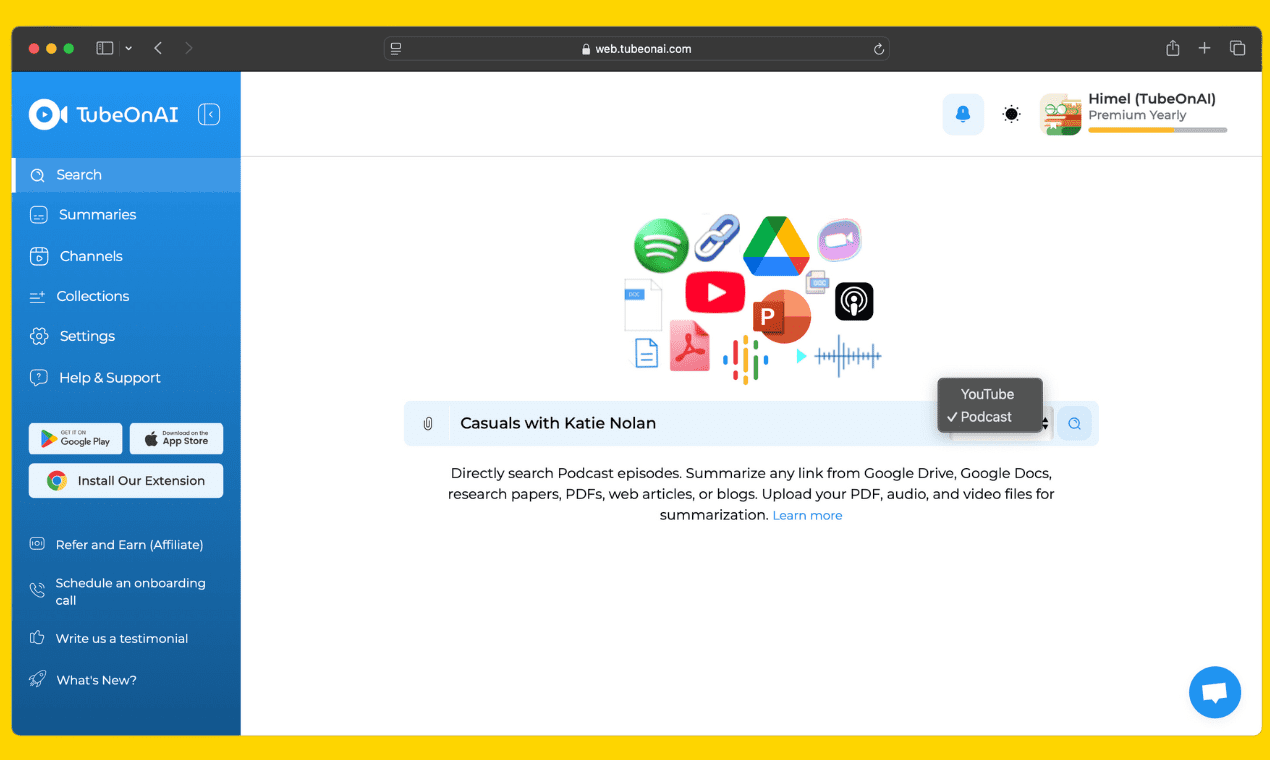
Task: Open the Search page in sidebar
Action: tap(126, 175)
